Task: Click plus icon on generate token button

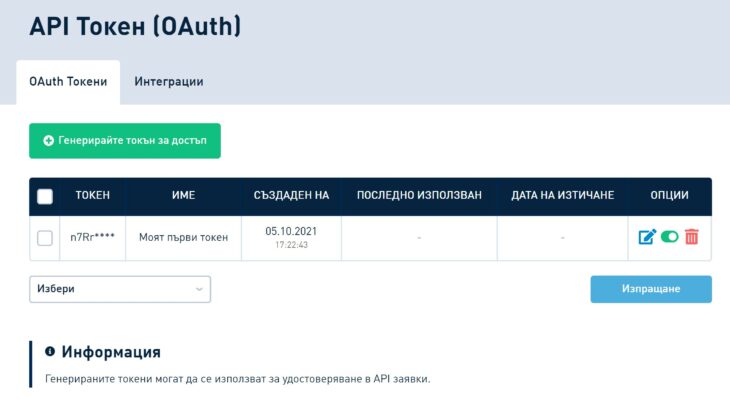Action: tap(48, 141)
